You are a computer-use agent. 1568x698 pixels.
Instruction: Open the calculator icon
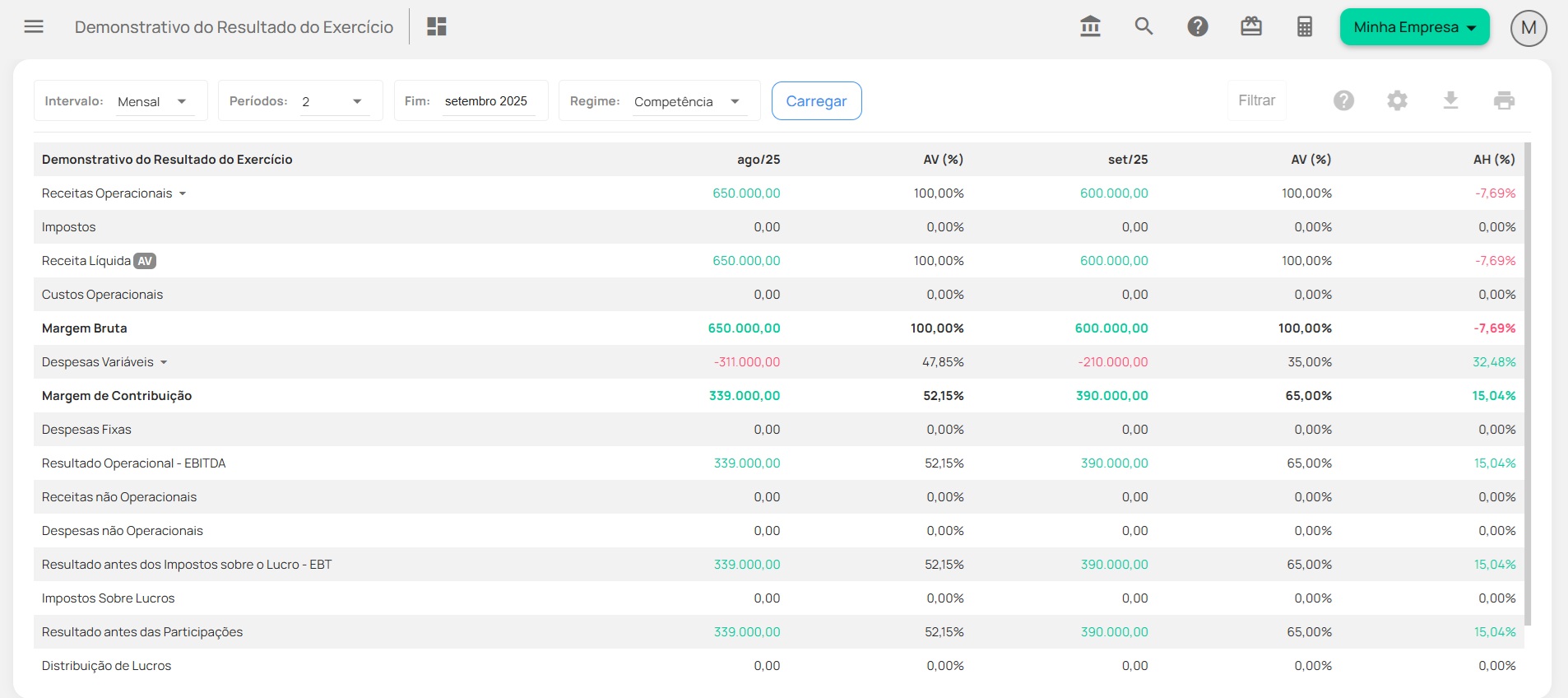[x=1305, y=27]
